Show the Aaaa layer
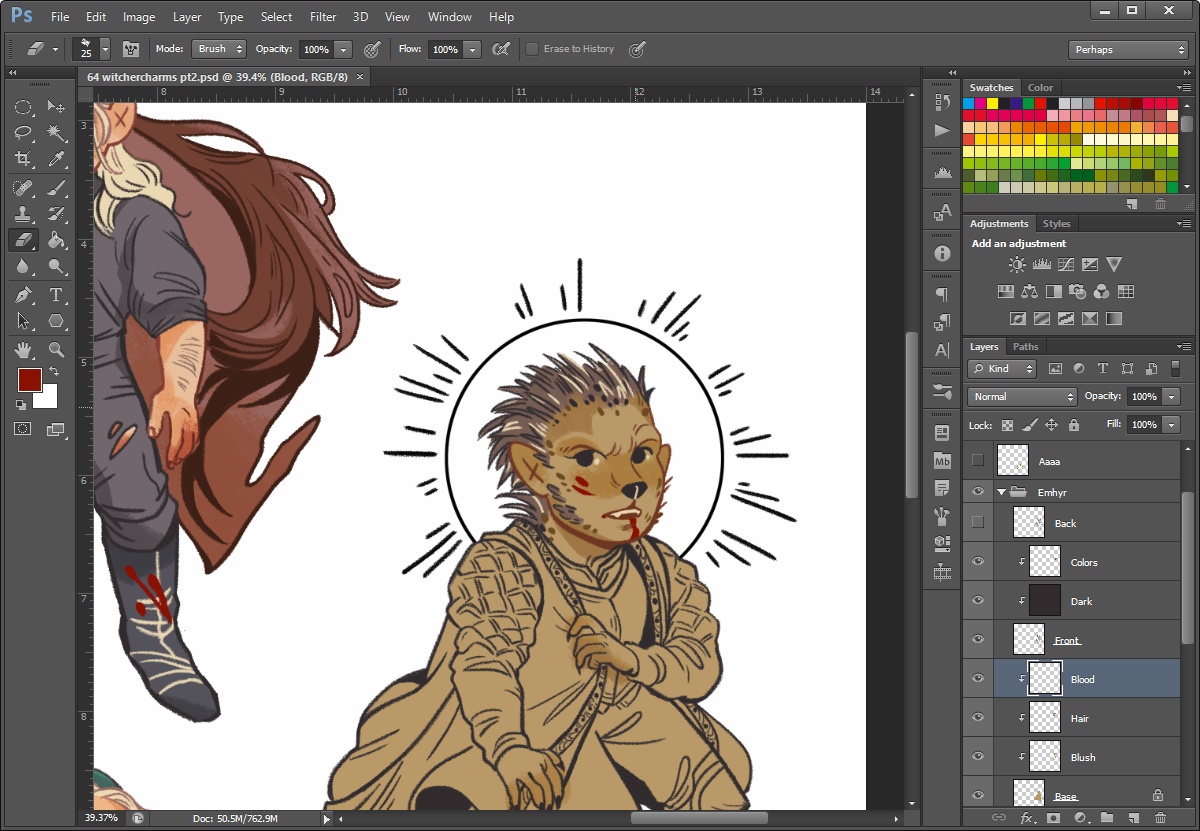Screen dimensions: 1200x831 [978, 461]
